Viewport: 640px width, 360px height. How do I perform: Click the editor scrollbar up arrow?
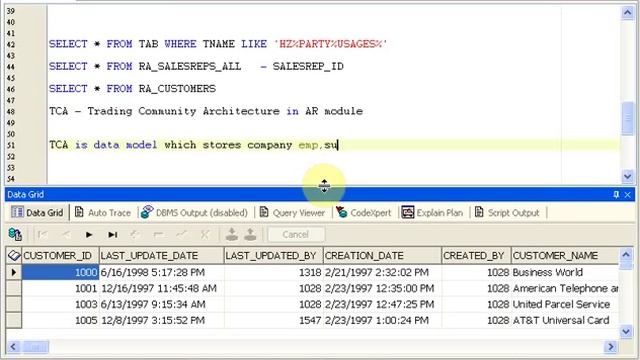click(627, 13)
